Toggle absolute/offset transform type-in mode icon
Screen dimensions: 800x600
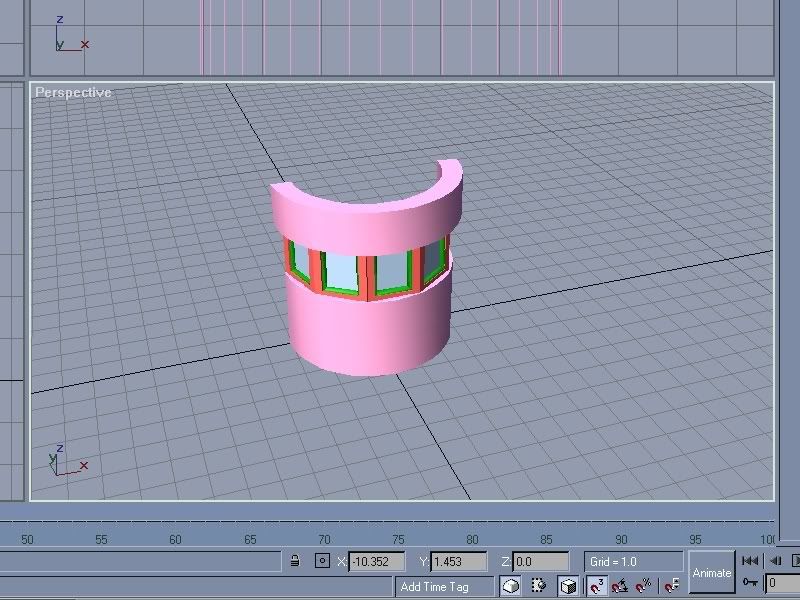pyautogui.click(x=322, y=561)
